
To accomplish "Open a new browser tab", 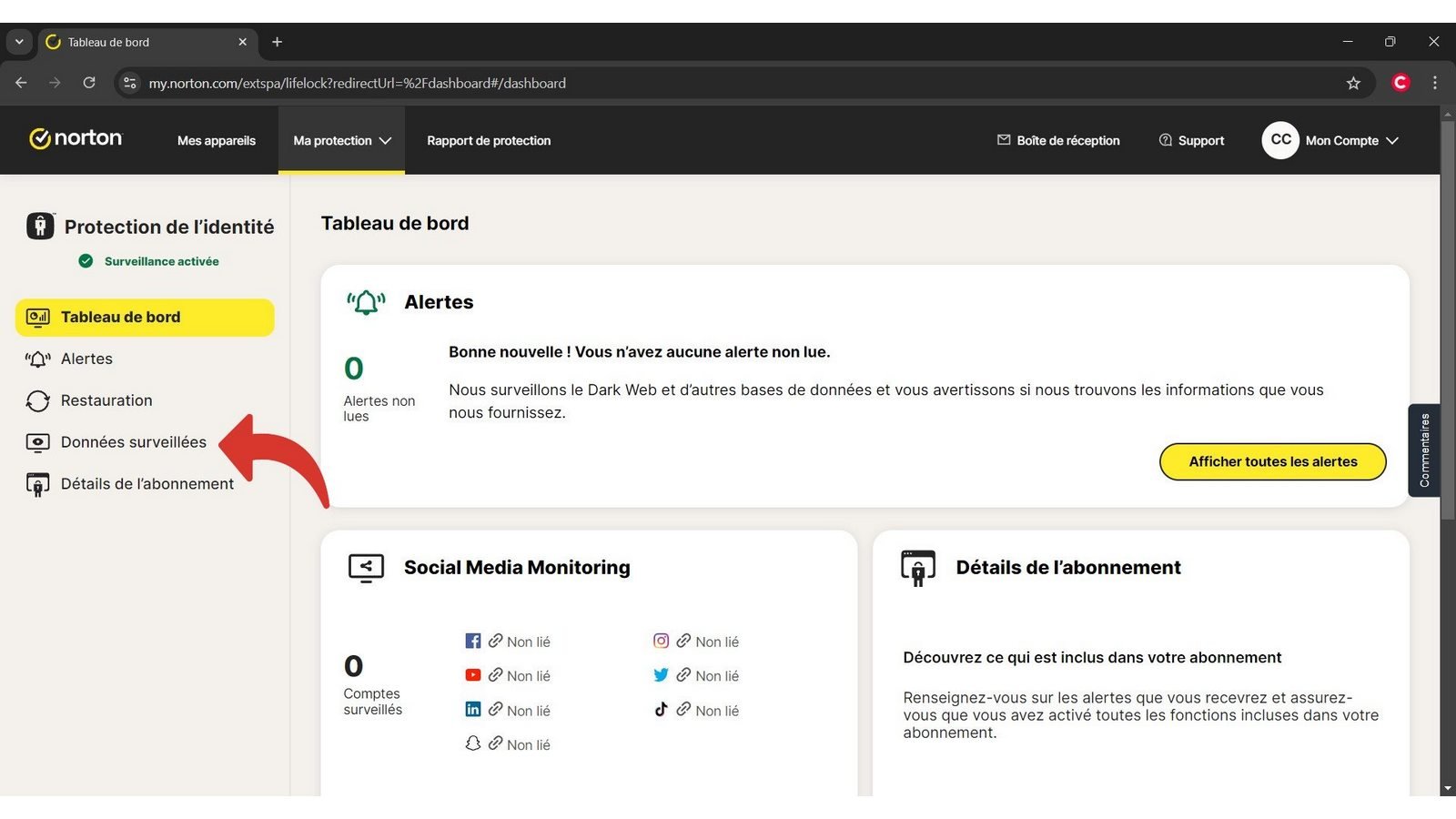I will tap(278, 42).
